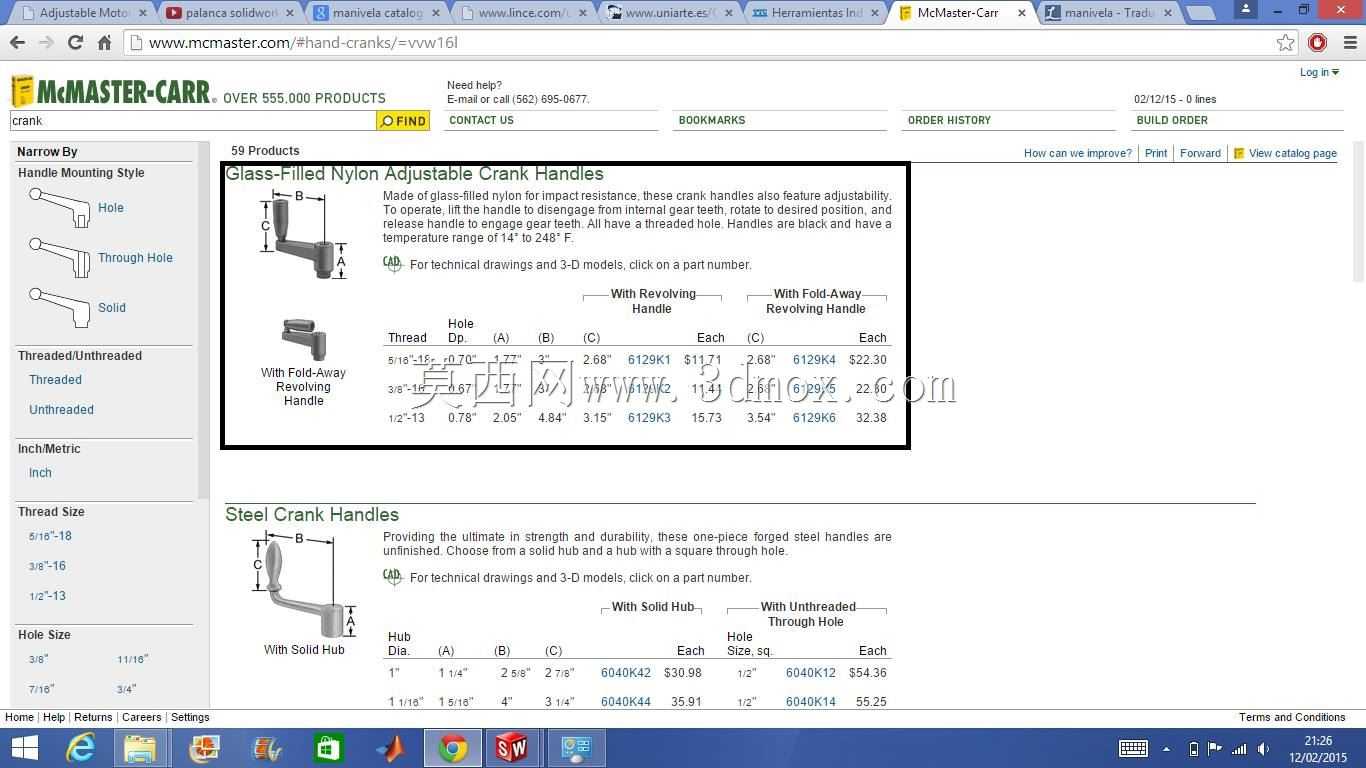Image resolution: width=1366 pixels, height=768 pixels.
Task: Click the search field containing "crank"
Action: [x=193, y=121]
